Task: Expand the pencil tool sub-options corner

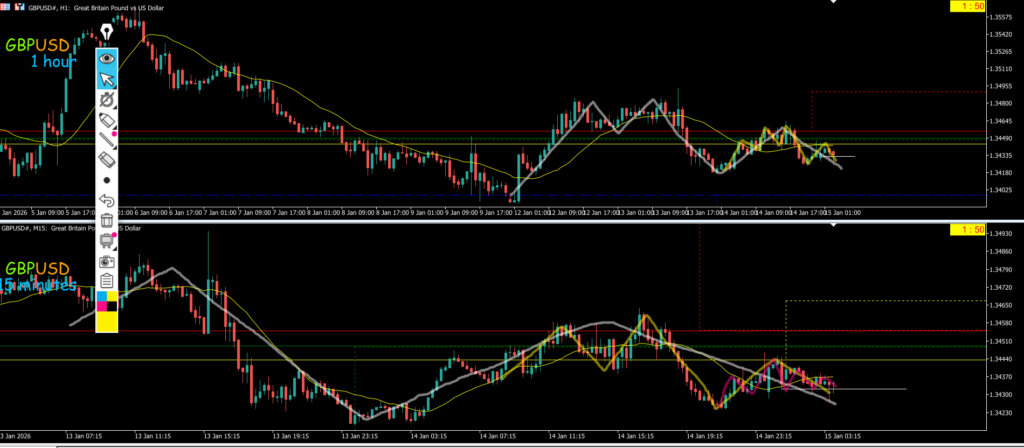Action: (116, 130)
